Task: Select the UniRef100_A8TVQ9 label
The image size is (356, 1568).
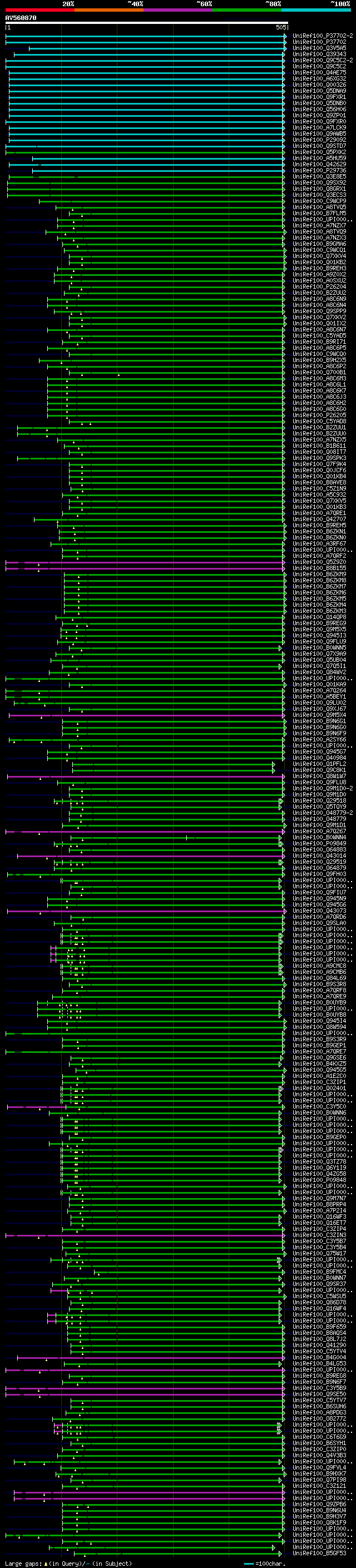Action: 319,231
